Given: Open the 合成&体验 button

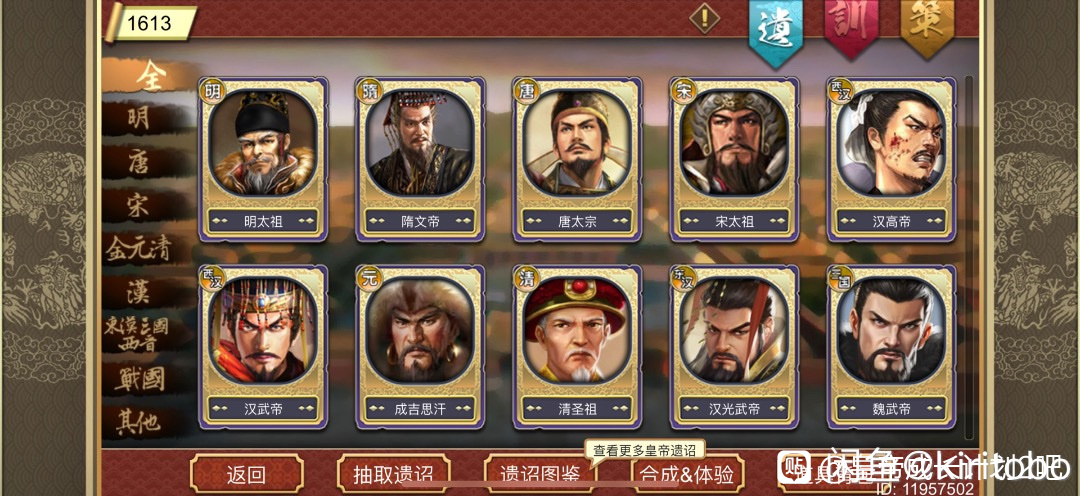Looking at the screenshot, I should point(688,475).
